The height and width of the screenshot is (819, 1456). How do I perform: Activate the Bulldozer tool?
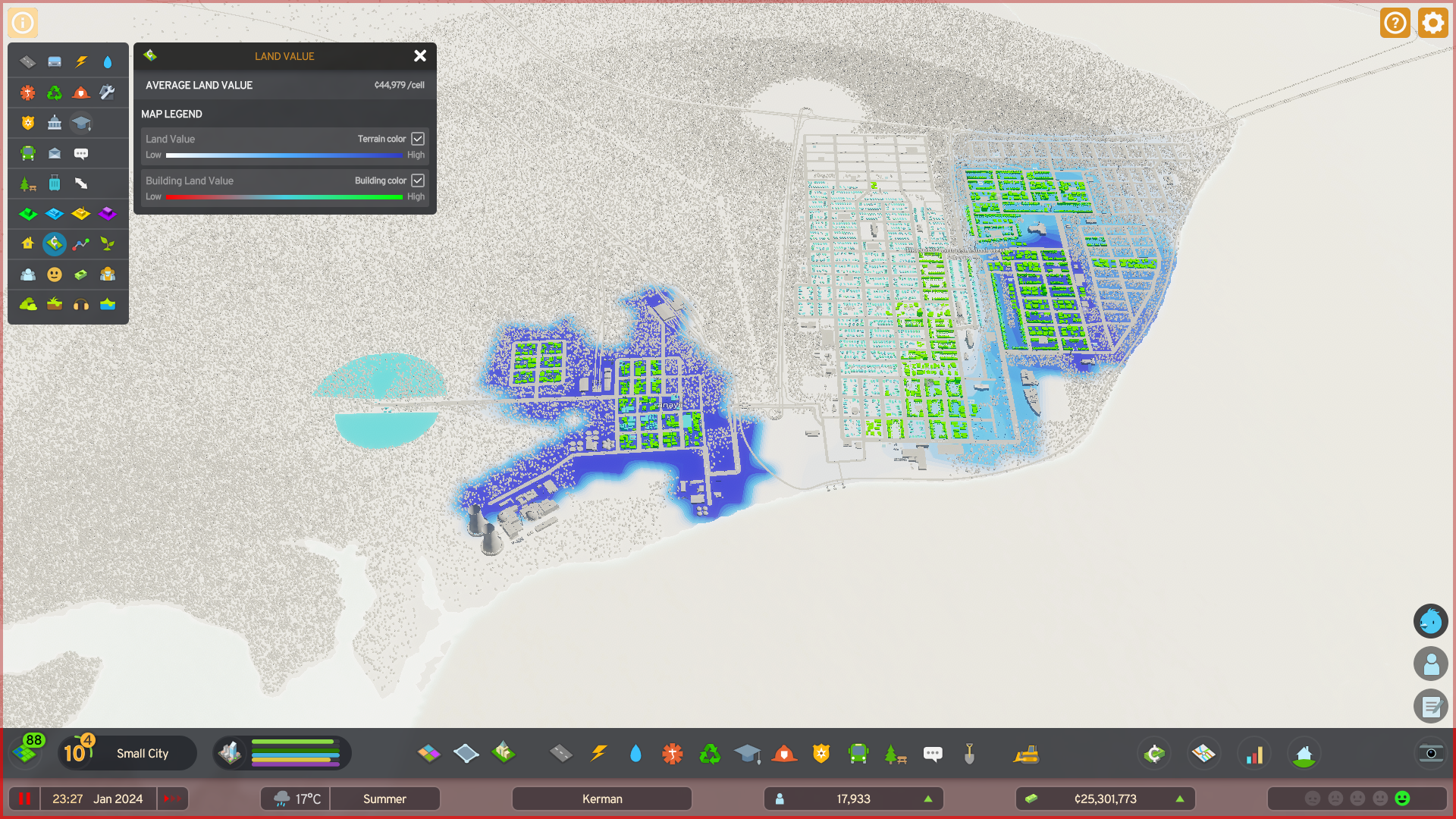tap(1026, 754)
